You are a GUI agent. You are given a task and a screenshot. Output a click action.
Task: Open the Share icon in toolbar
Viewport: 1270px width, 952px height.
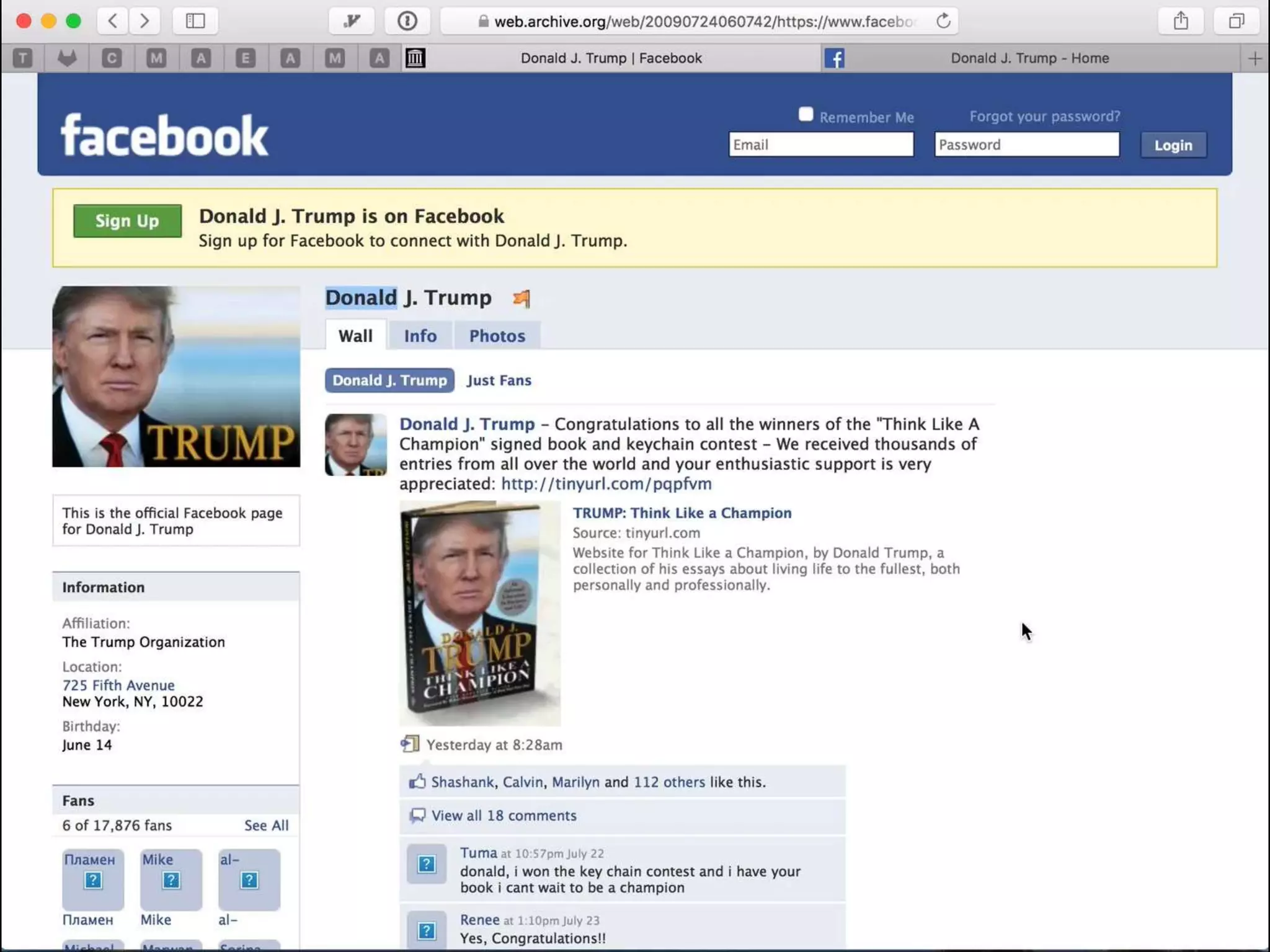1181,21
